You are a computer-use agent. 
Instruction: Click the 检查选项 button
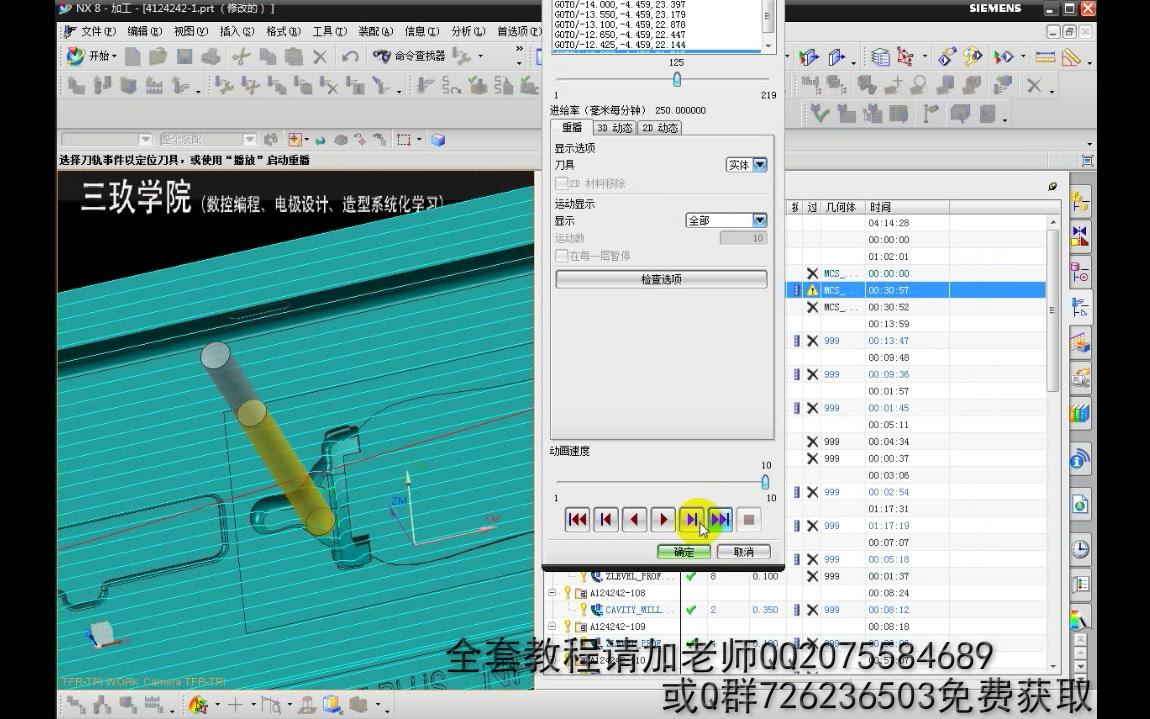coord(661,279)
